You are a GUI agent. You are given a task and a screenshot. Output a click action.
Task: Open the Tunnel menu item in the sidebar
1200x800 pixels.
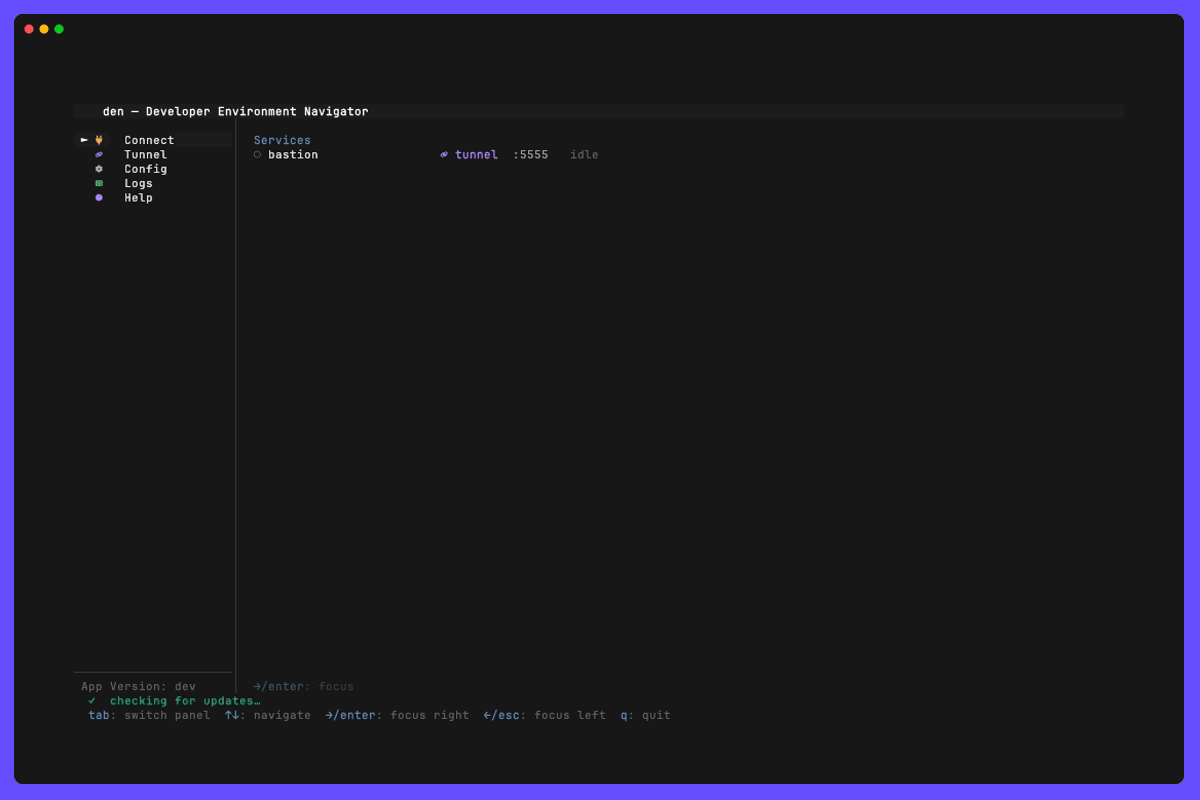coord(146,155)
